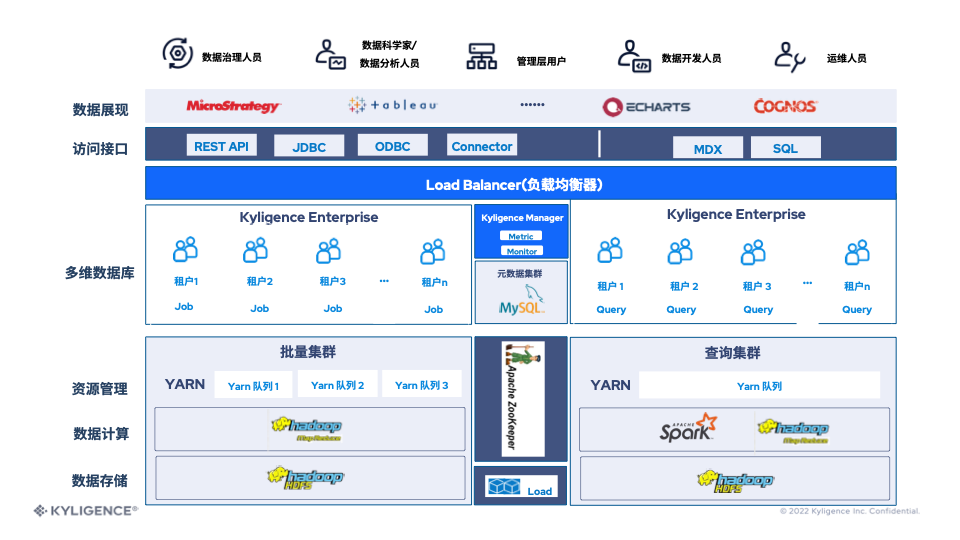Image resolution: width=960 pixels, height=540 pixels.
Task: Click the MDX box
Action: (x=708, y=149)
